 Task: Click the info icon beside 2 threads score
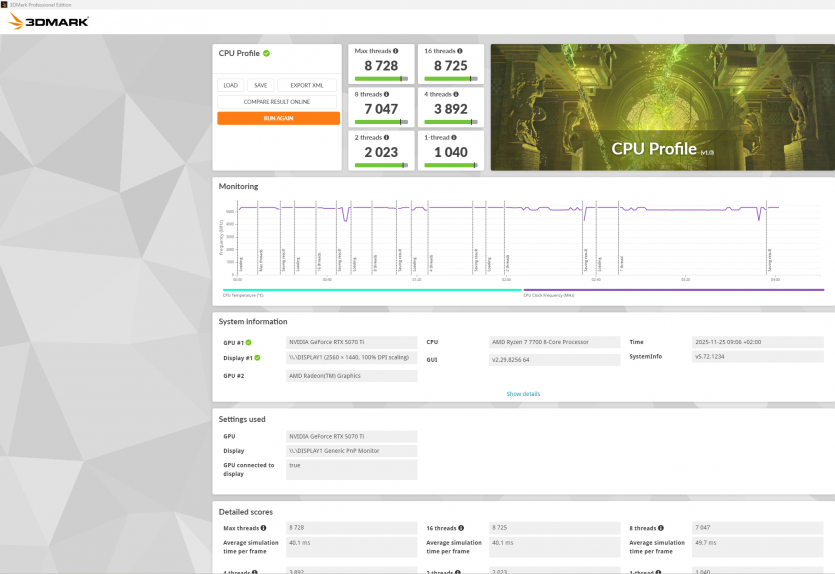[386, 137]
